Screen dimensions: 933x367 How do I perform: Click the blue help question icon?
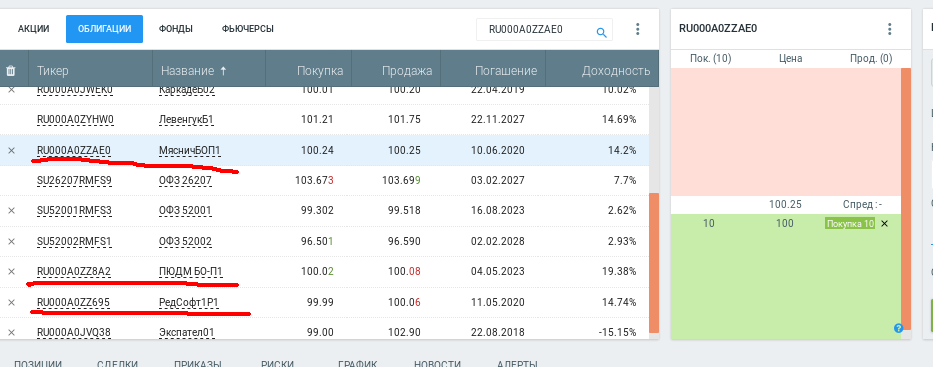(898, 328)
